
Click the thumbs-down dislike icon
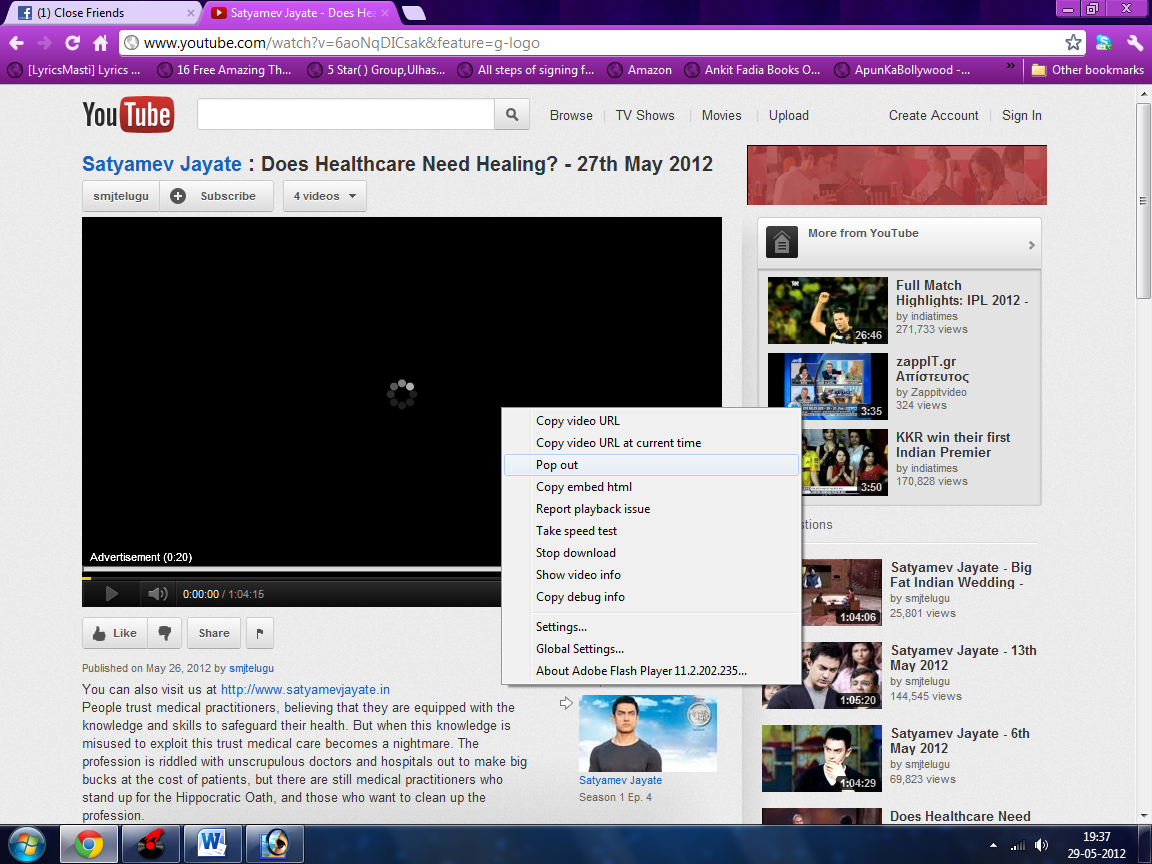[165, 633]
